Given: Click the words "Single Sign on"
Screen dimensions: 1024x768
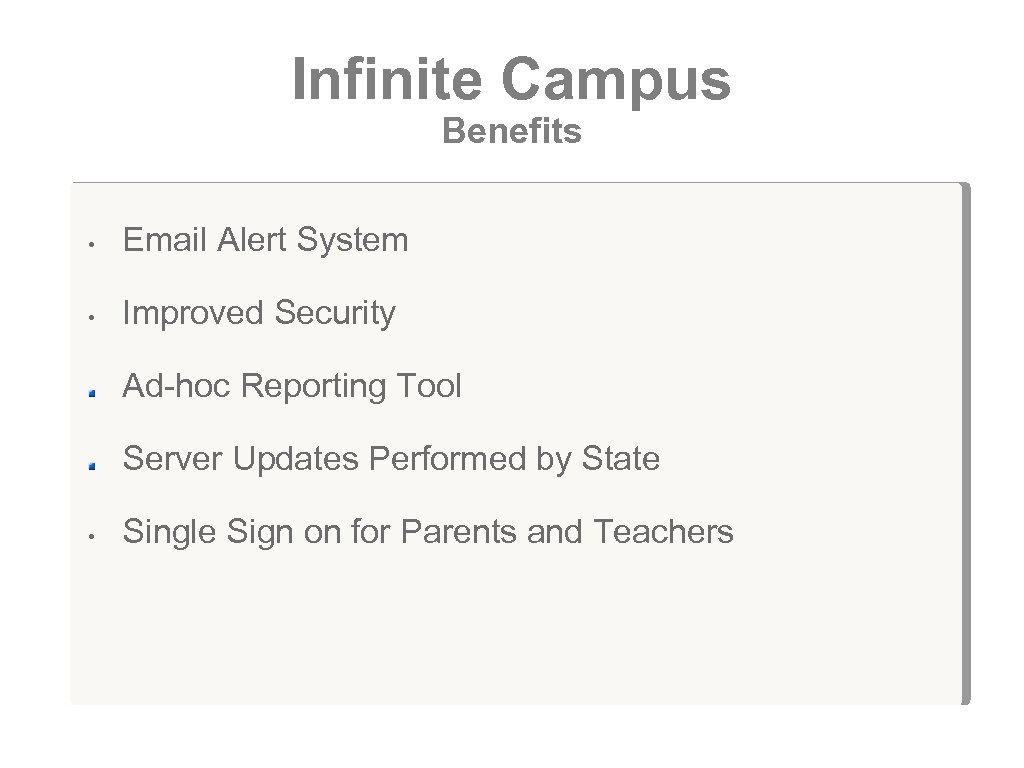Looking at the screenshot, I should [231, 532].
